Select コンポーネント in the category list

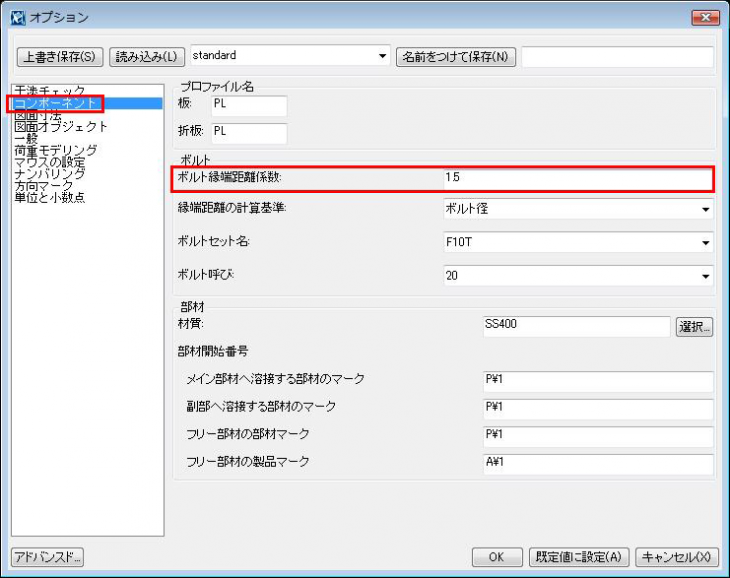pyautogui.click(x=55, y=103)
